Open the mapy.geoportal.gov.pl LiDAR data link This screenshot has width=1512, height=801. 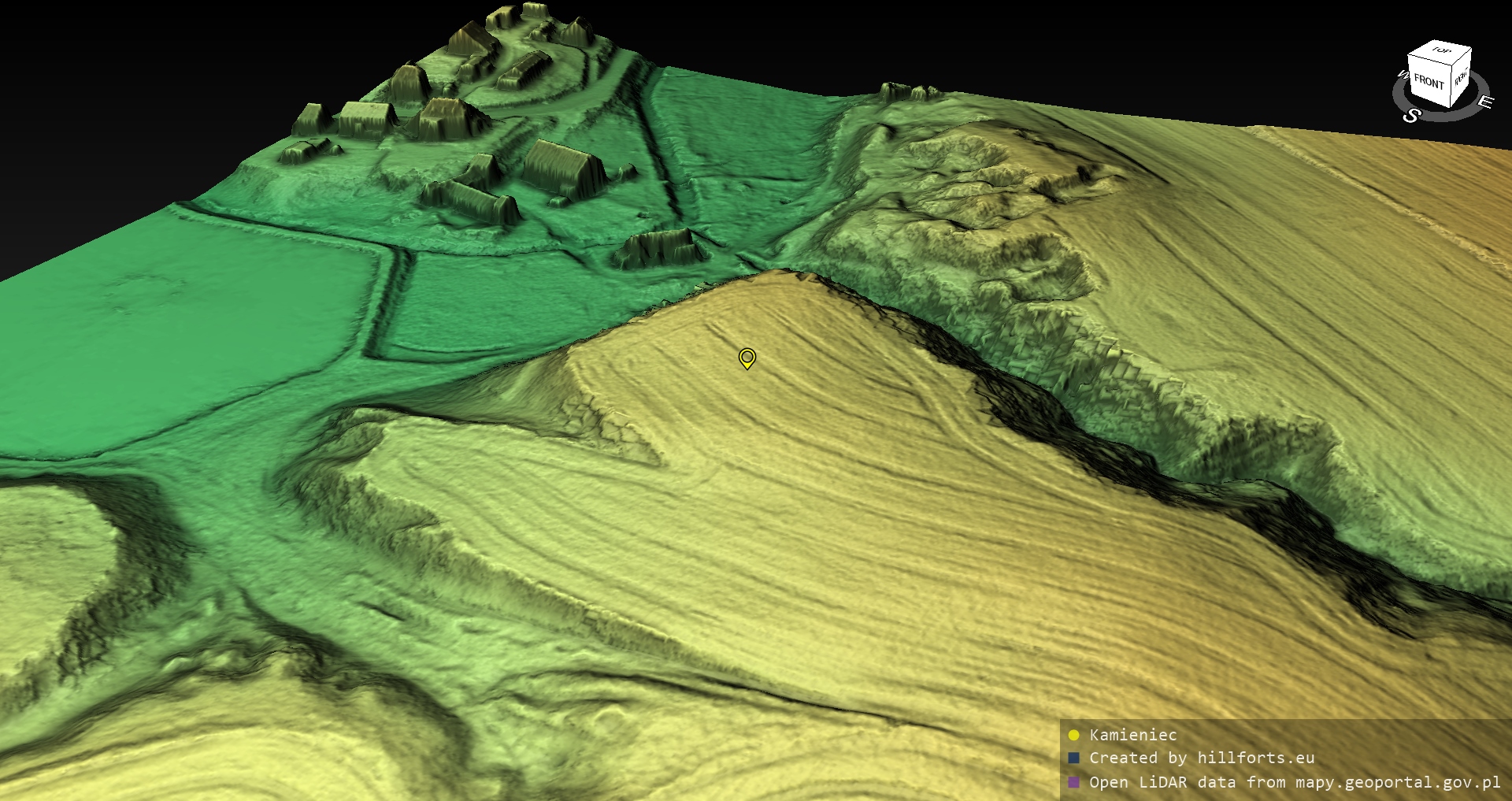pos(1295,782)
